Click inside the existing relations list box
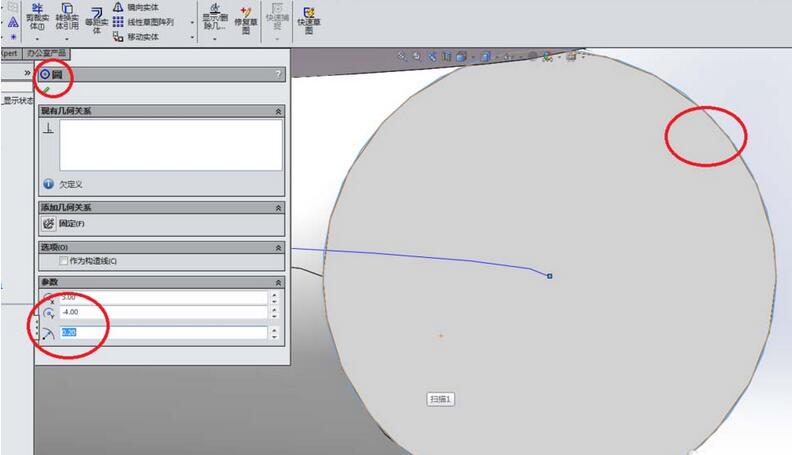This screenshot has width=792, height=455. (x=171, y=145)
